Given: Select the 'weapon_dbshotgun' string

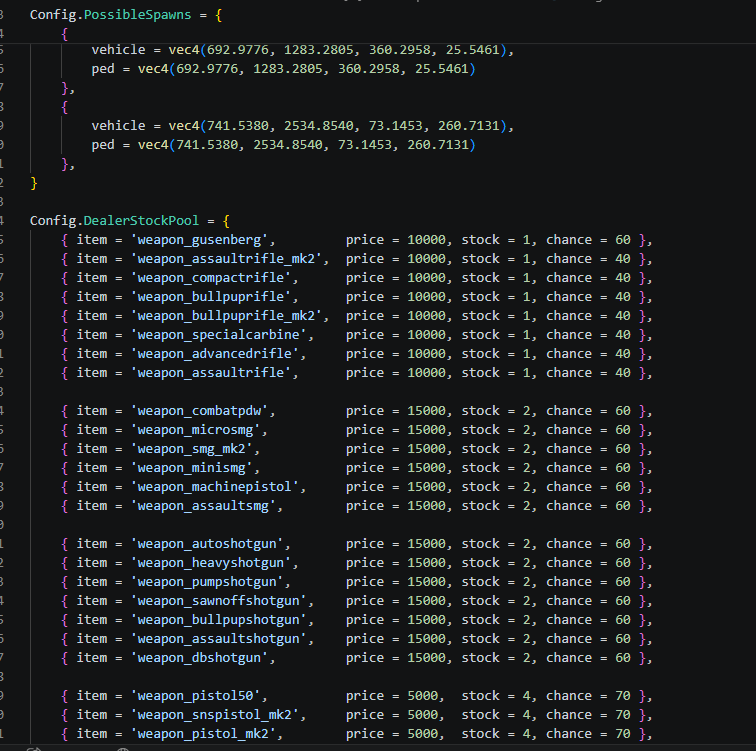Looking at the screenshot, I should (200, 658).
